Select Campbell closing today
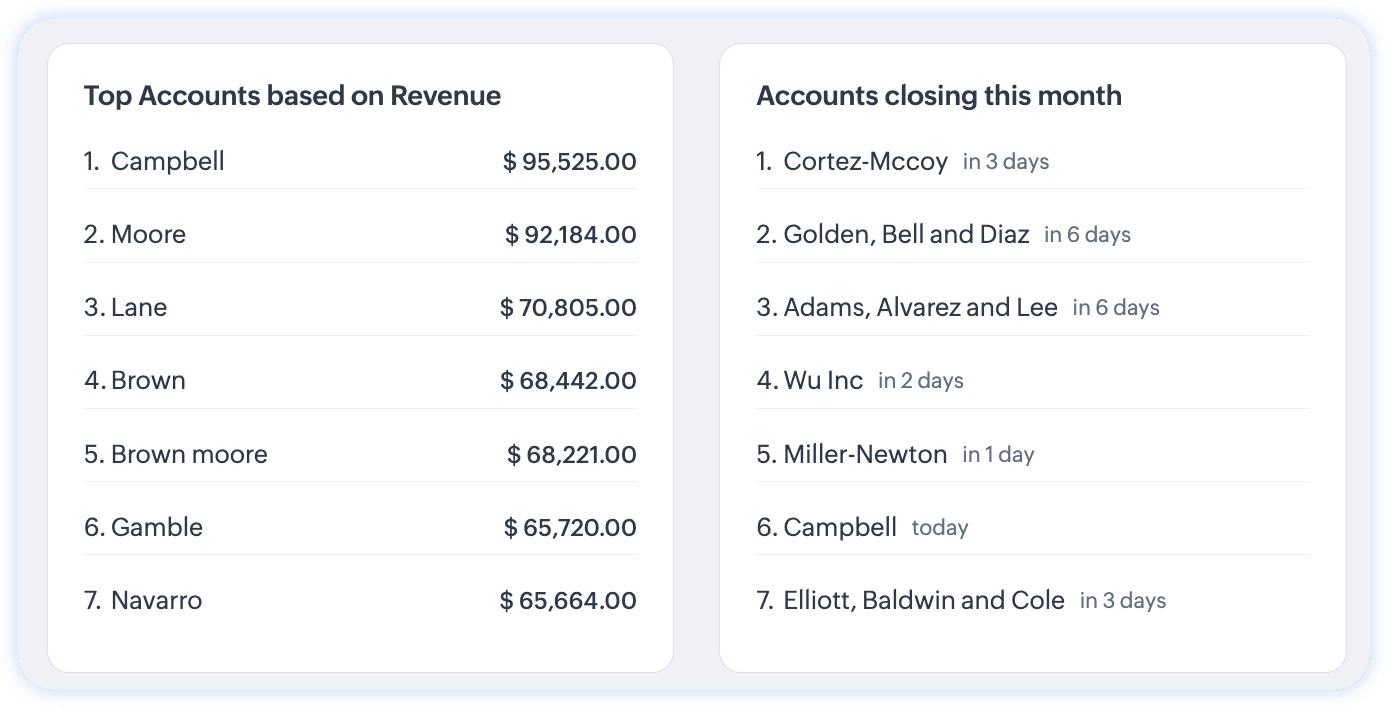 (x=840, y=528)
